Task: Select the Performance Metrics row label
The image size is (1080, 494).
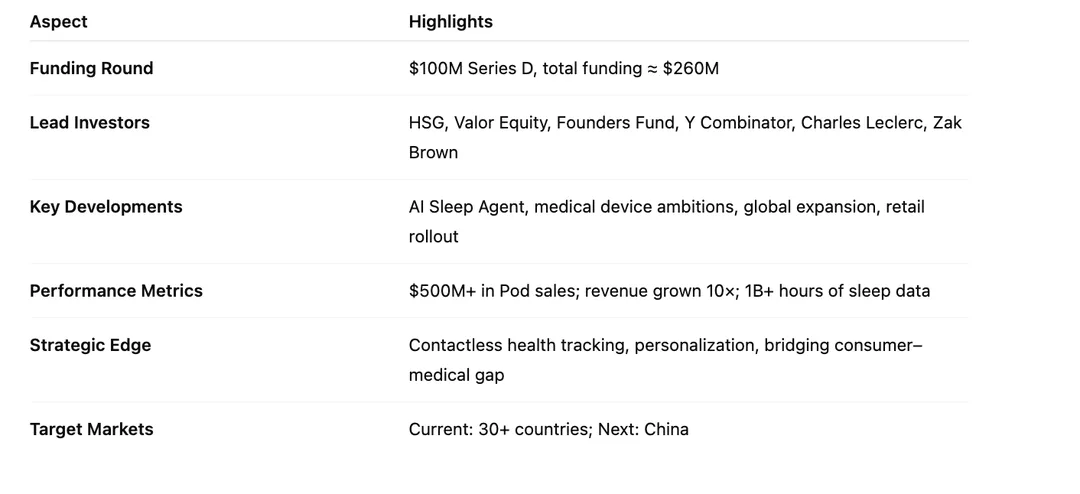Action: 116,290
